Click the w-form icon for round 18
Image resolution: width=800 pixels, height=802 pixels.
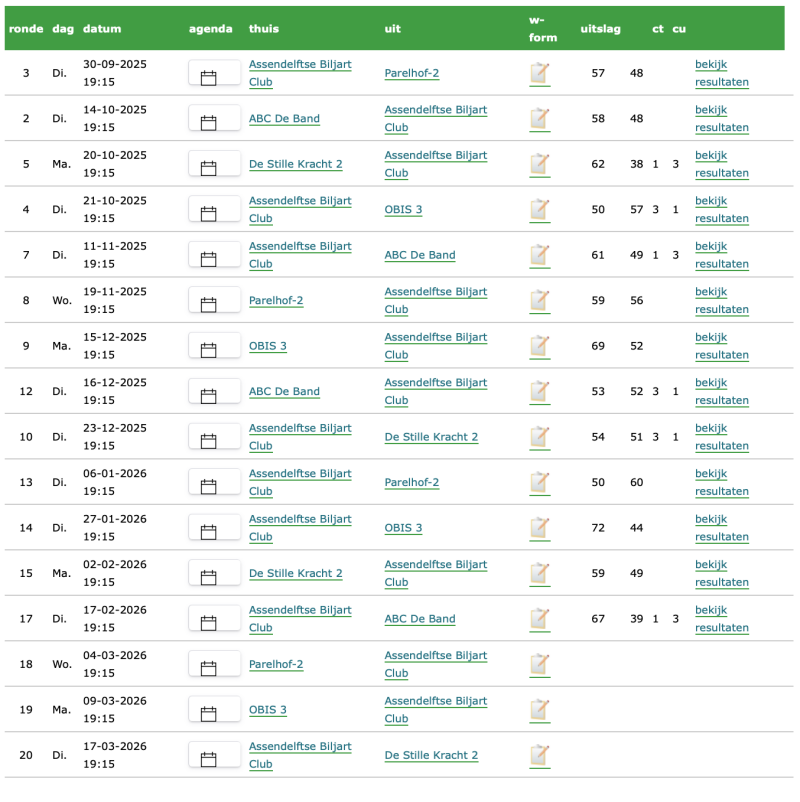coord(539,665)
